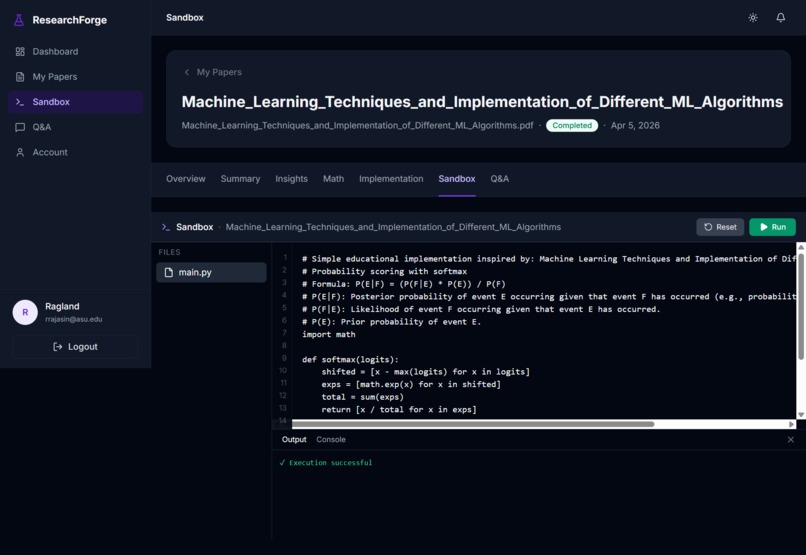Open Q&A from the sidebar

[x=75, y=127]
